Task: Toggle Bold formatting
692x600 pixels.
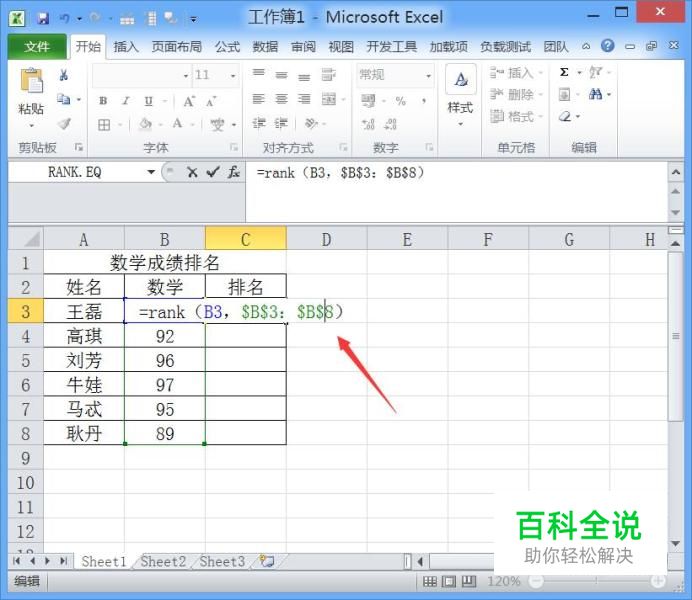Action: (x=103, y=101)
